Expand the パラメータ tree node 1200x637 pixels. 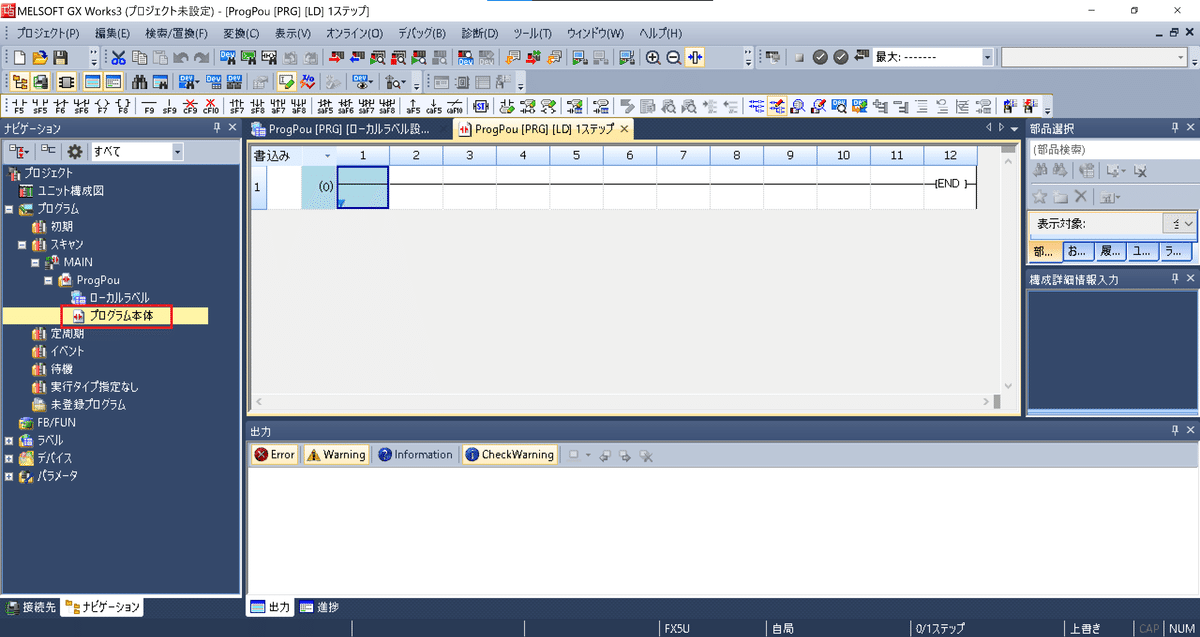9,476
